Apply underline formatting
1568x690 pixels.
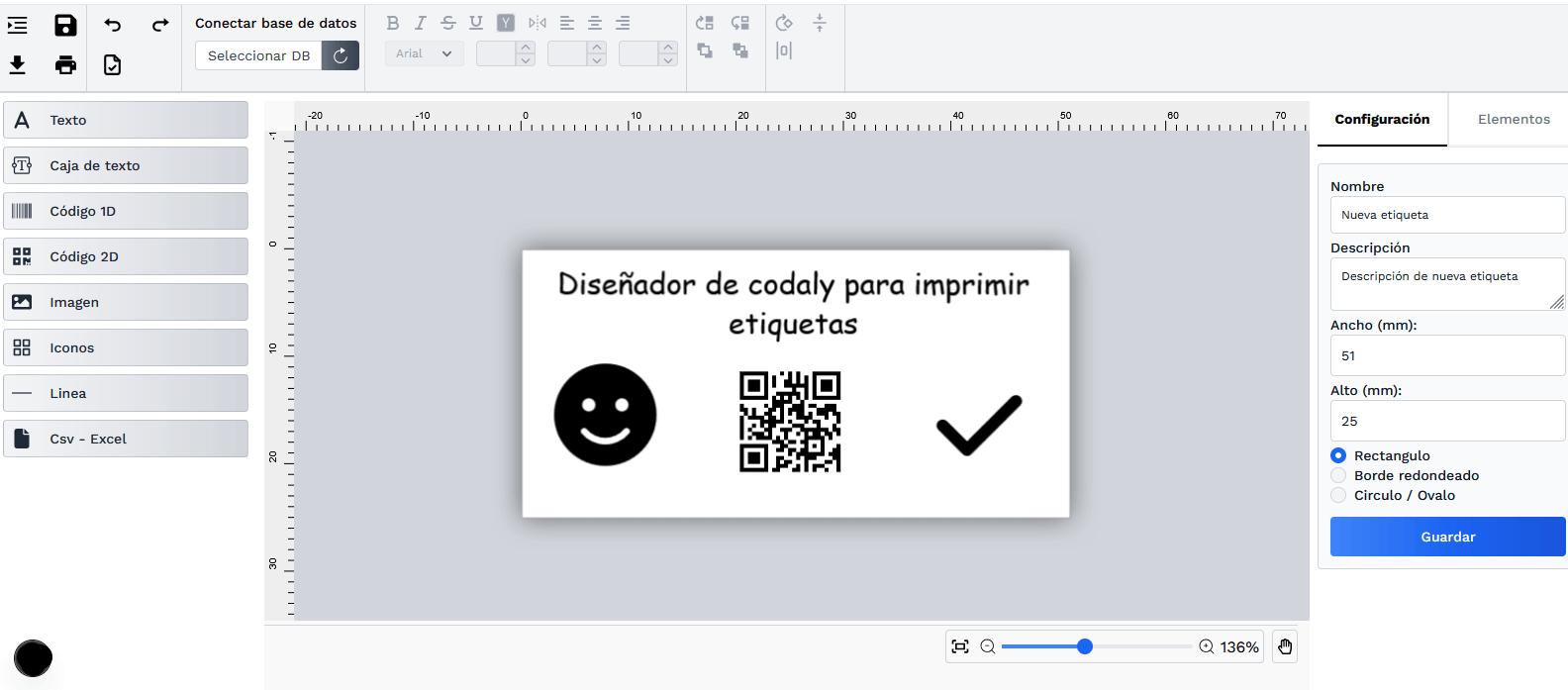(476, 23)
